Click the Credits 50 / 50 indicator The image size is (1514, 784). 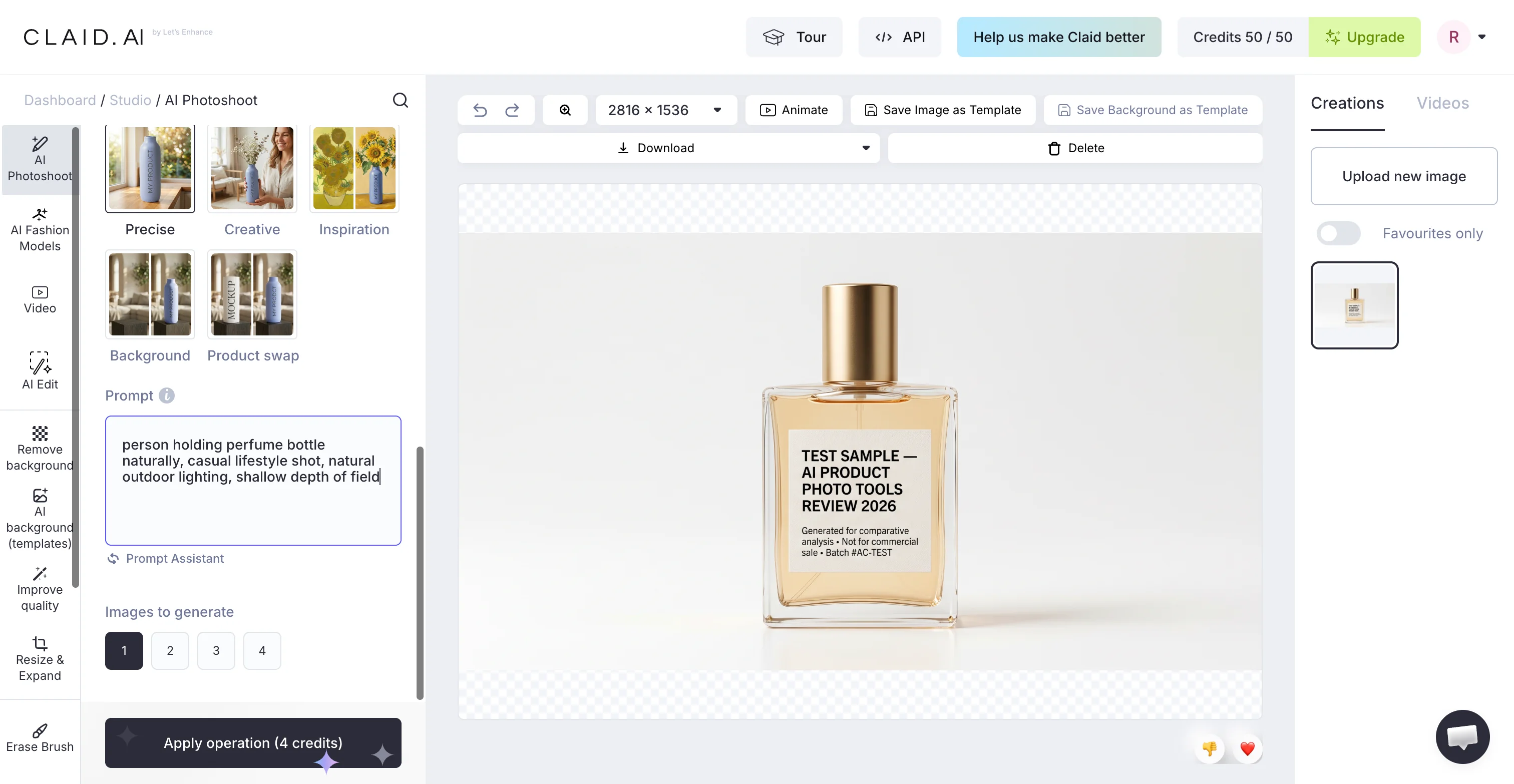point(1243,37)
